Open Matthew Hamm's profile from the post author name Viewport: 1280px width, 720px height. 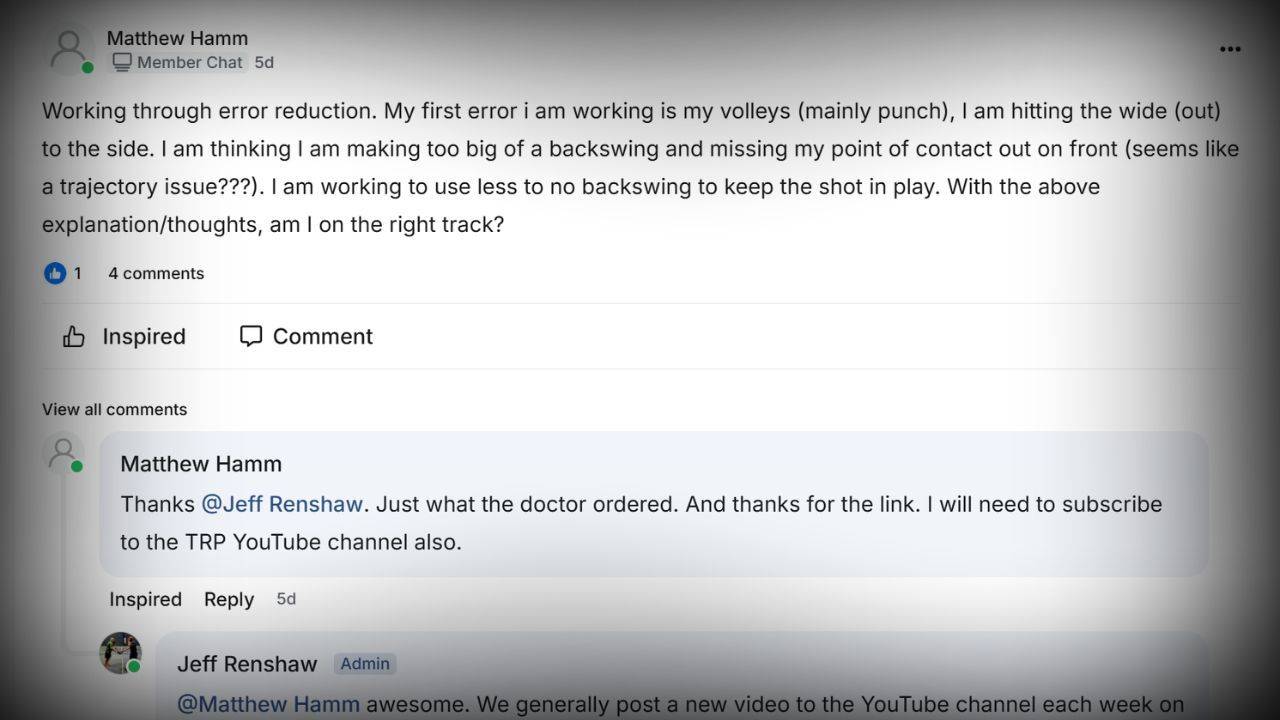177,38
